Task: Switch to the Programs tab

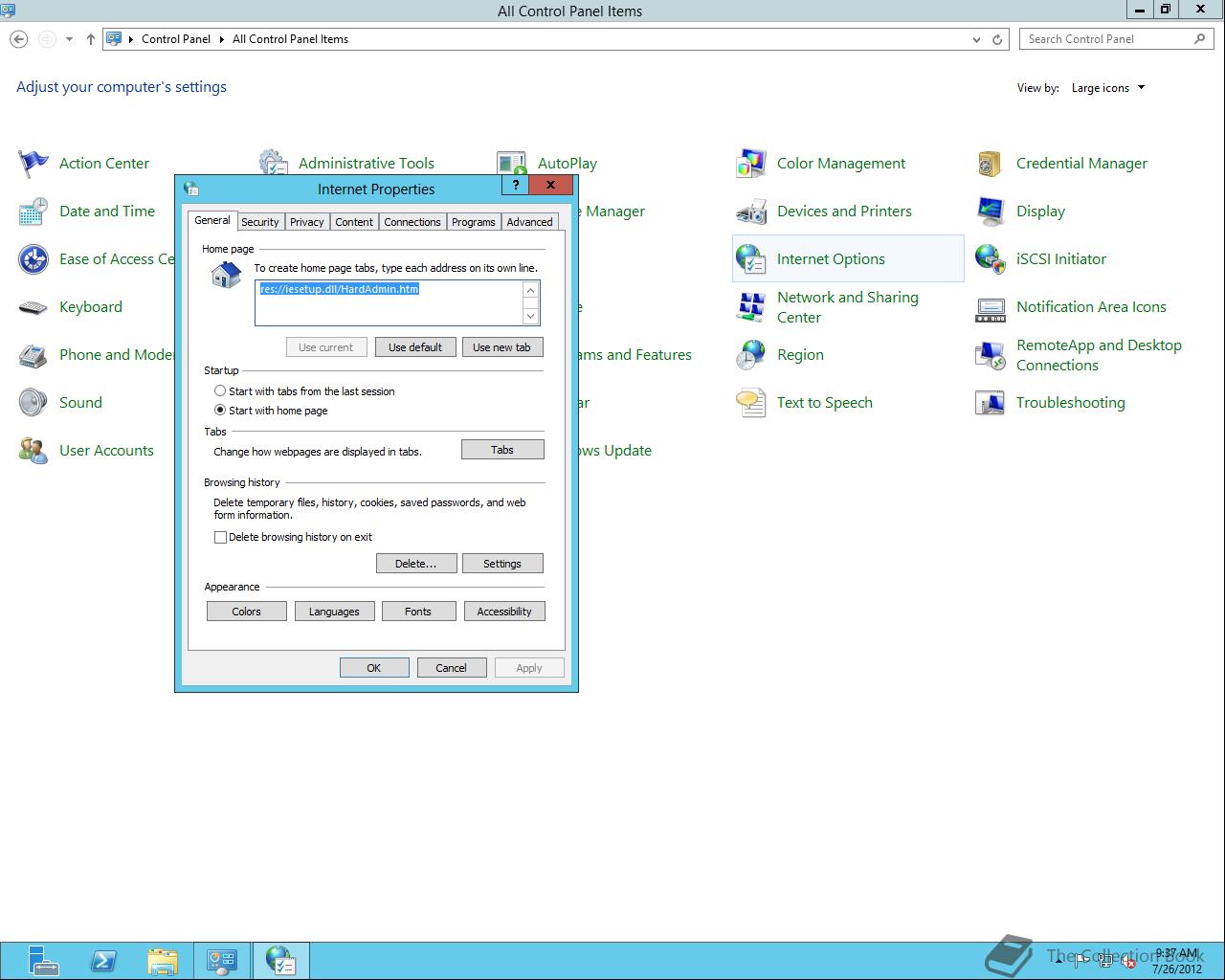Action: click(474, 222)
